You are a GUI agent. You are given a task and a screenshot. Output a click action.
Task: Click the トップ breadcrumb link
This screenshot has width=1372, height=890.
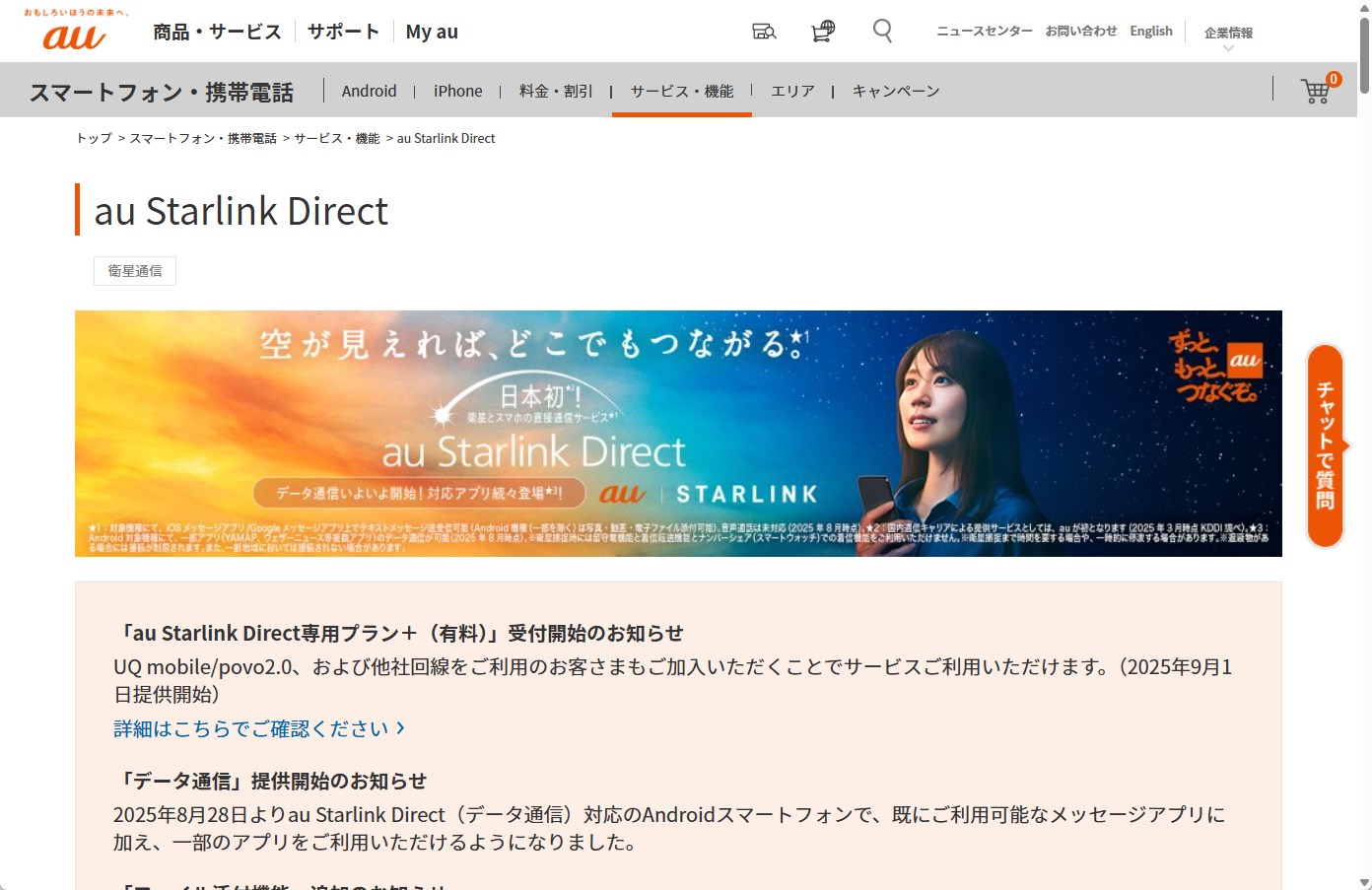click(92, 138)
